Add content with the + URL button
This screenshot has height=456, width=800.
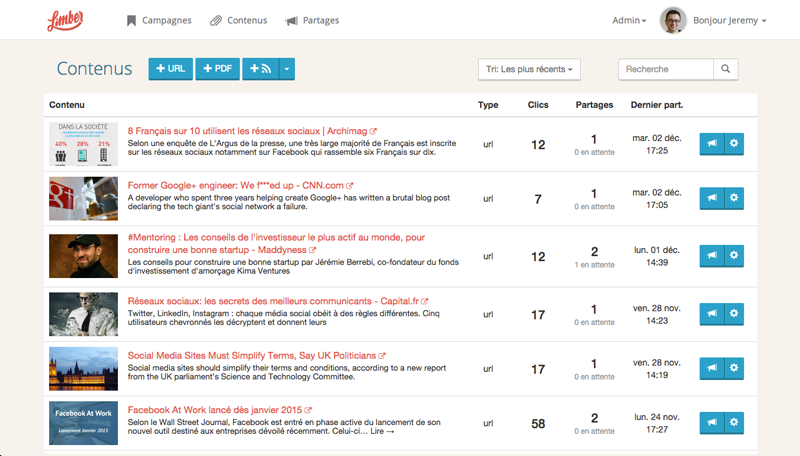tap(170, 69)
